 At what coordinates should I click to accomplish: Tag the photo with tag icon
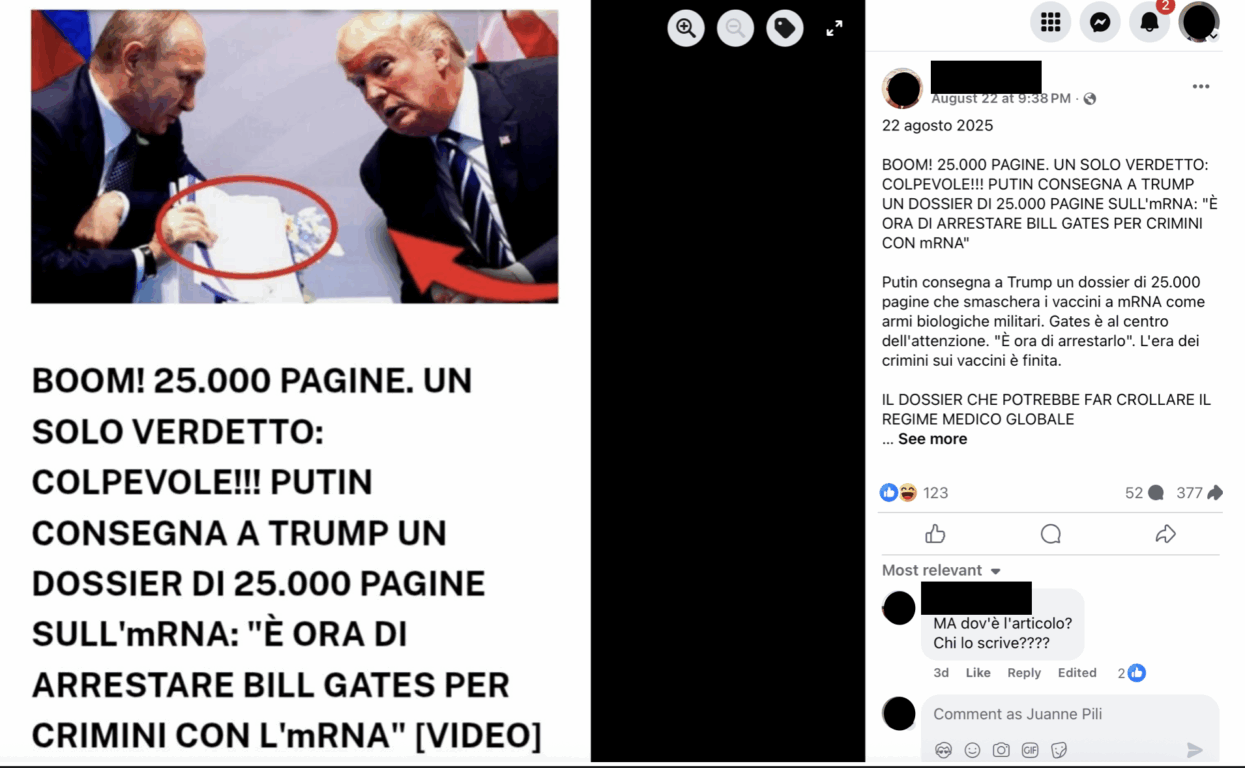point(785,28)
